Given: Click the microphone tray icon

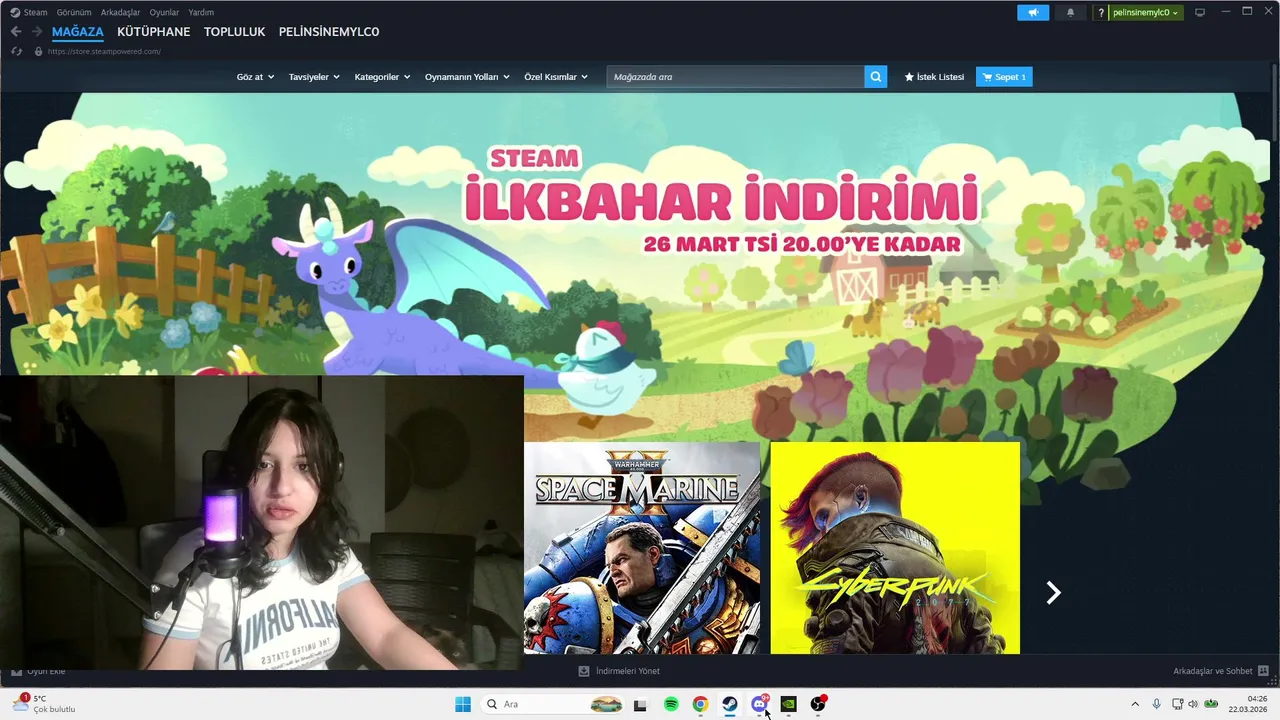Looking at the screenshot, I should coord(1157,704).
